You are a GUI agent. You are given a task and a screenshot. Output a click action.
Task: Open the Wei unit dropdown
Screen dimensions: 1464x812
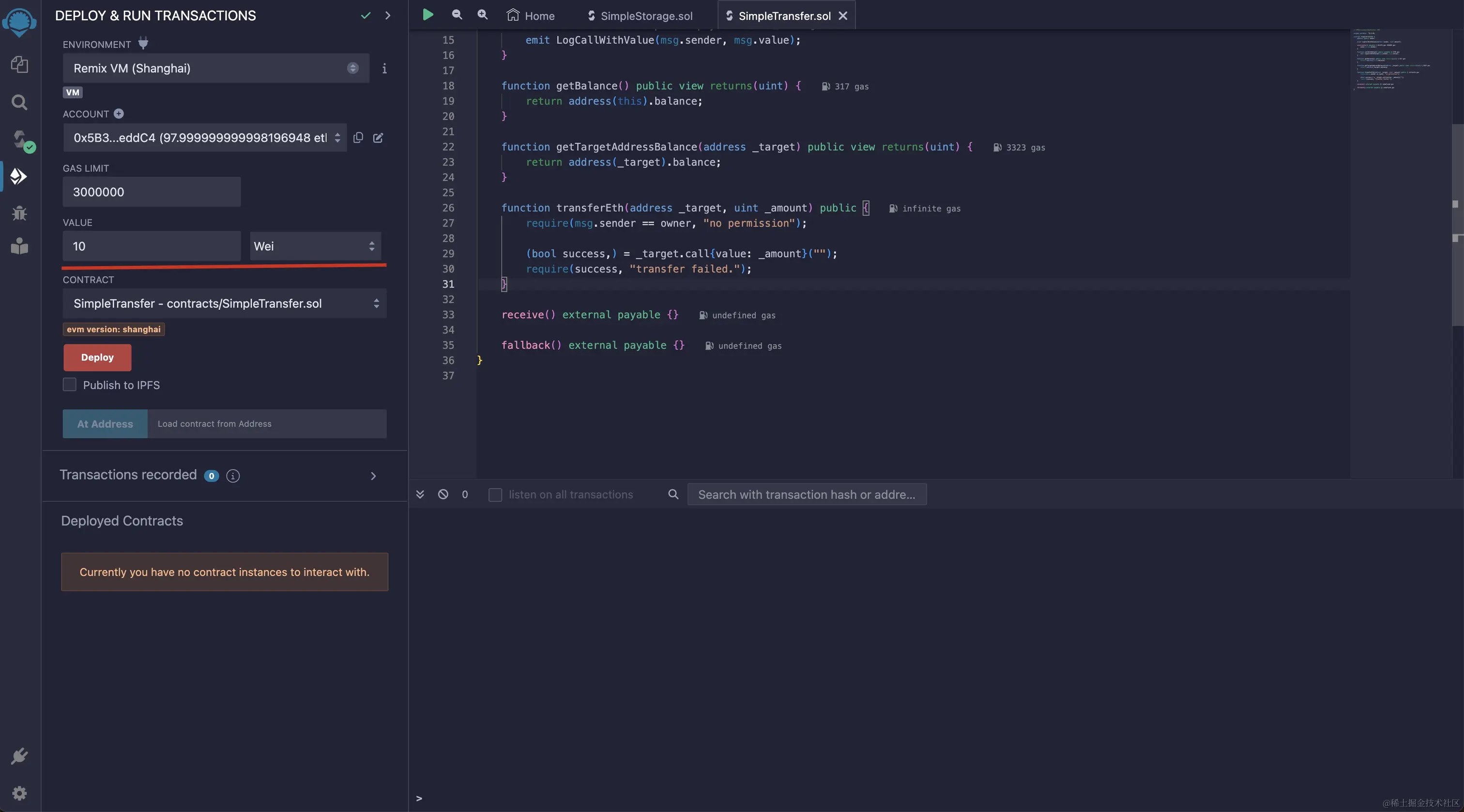(315, 246)
